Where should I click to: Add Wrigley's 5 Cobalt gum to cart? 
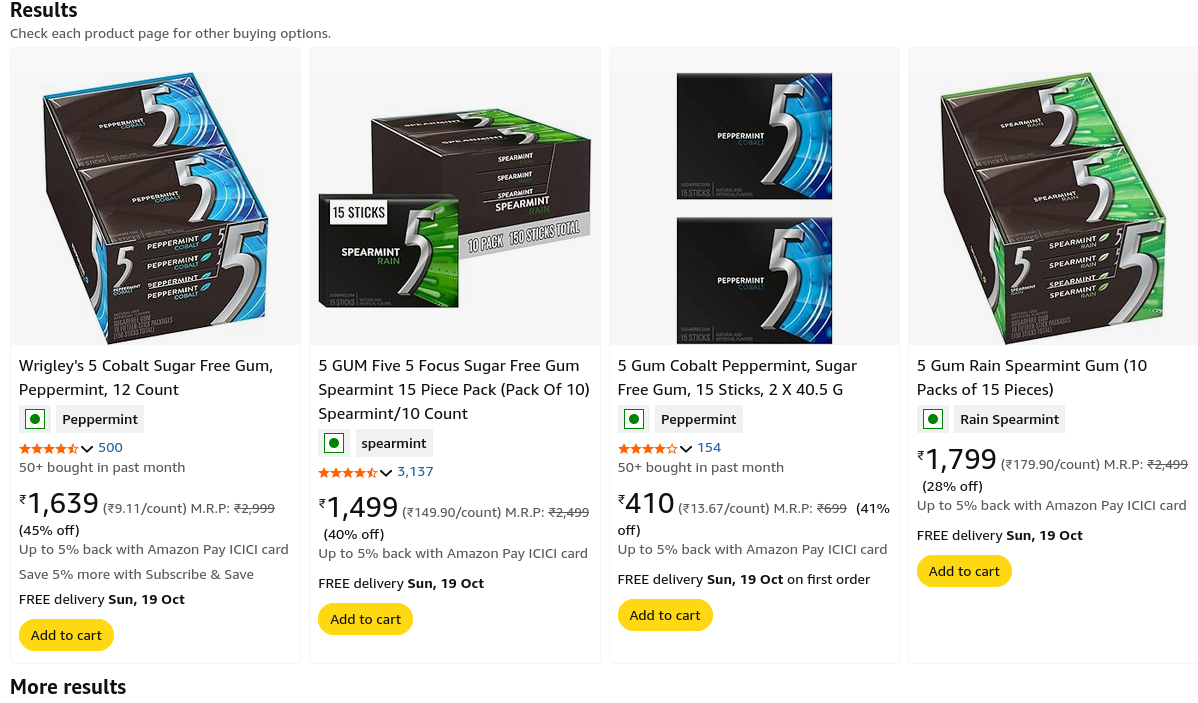tap(66, 635)
